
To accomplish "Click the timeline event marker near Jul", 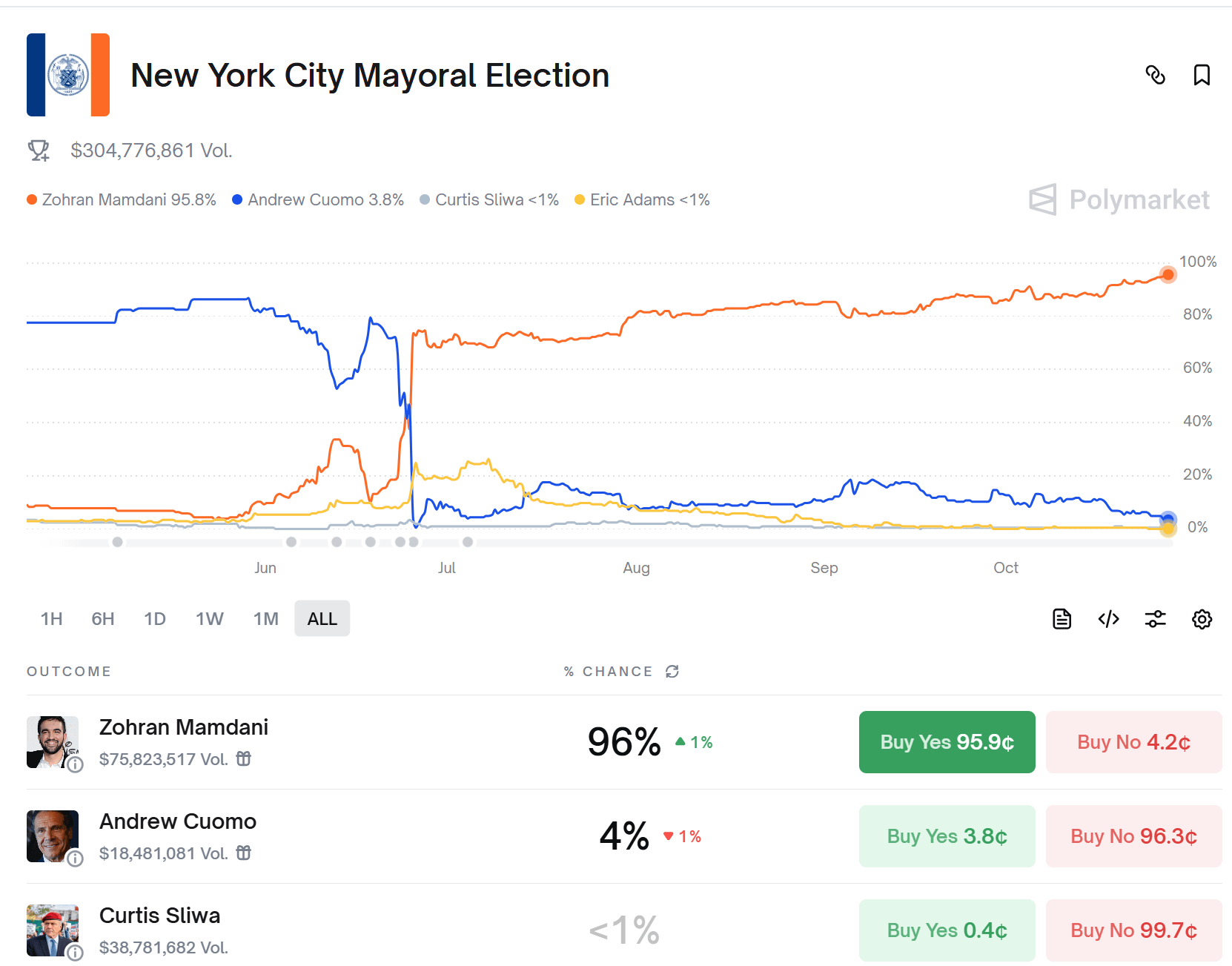I will coord(468,542).
